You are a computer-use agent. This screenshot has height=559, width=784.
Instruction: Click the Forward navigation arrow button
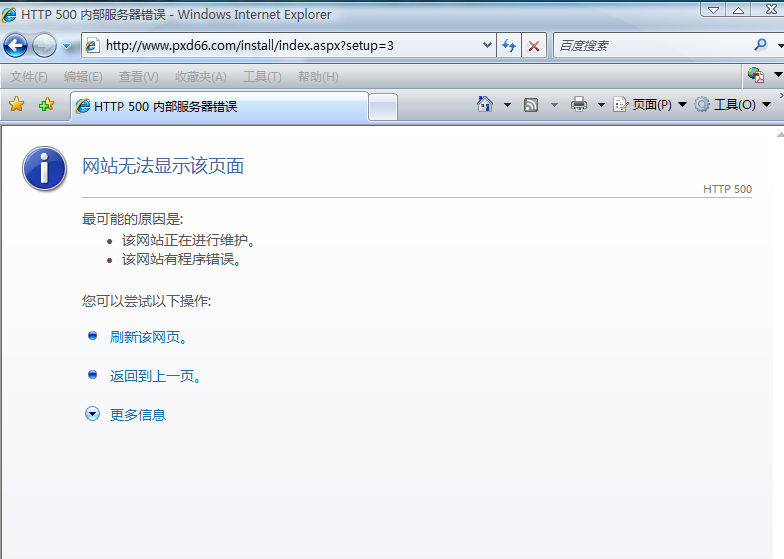tap(44, 46)
